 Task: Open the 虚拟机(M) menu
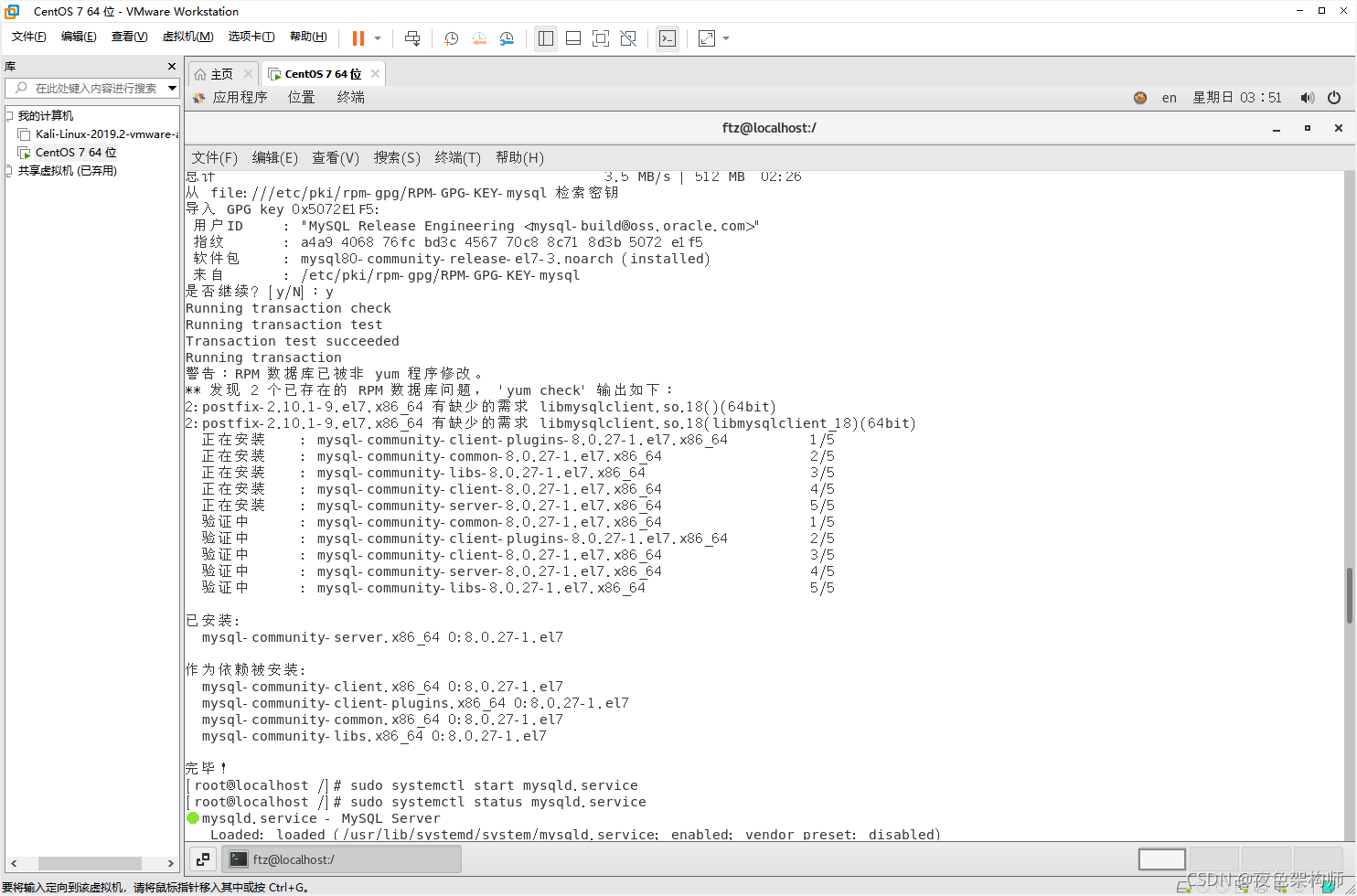point(187,37)
